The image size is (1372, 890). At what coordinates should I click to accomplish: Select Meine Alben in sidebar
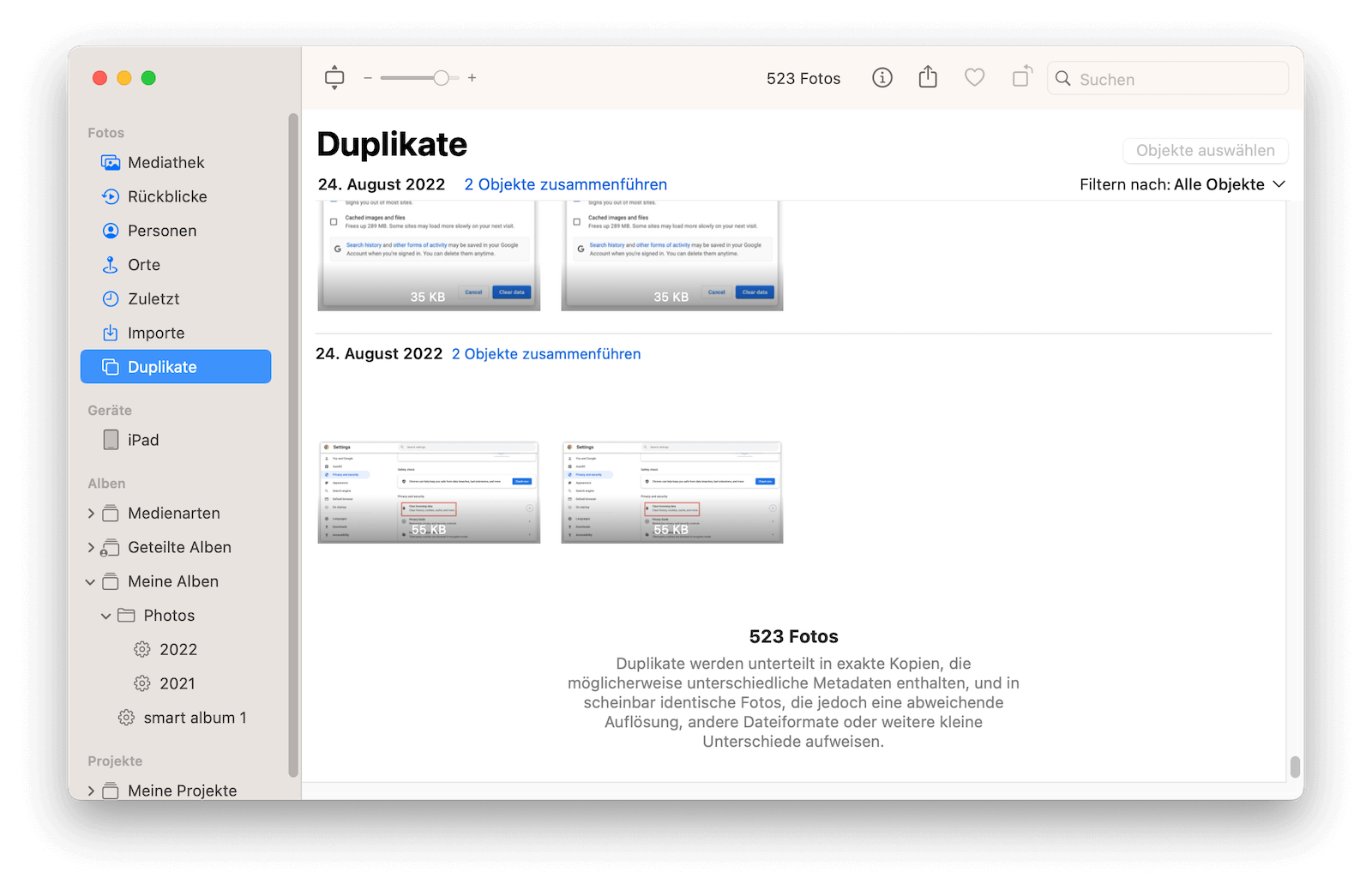click(x=176, y=582)
